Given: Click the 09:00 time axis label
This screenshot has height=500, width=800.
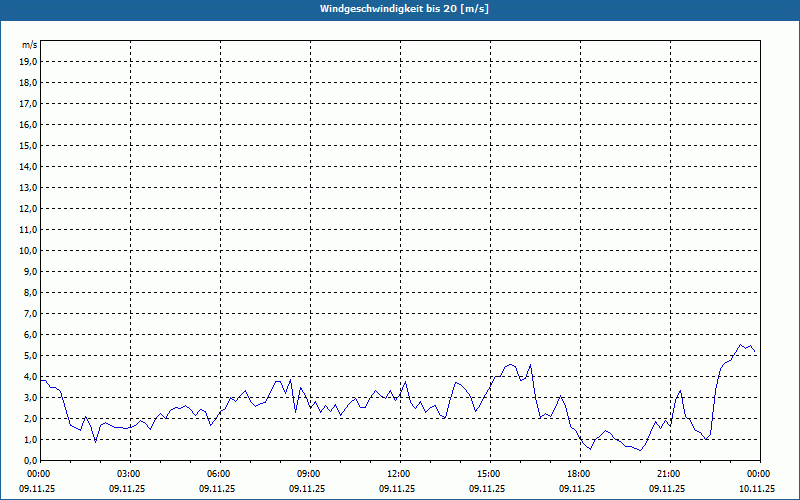Looking at the screenshot, I should point(309,474).
